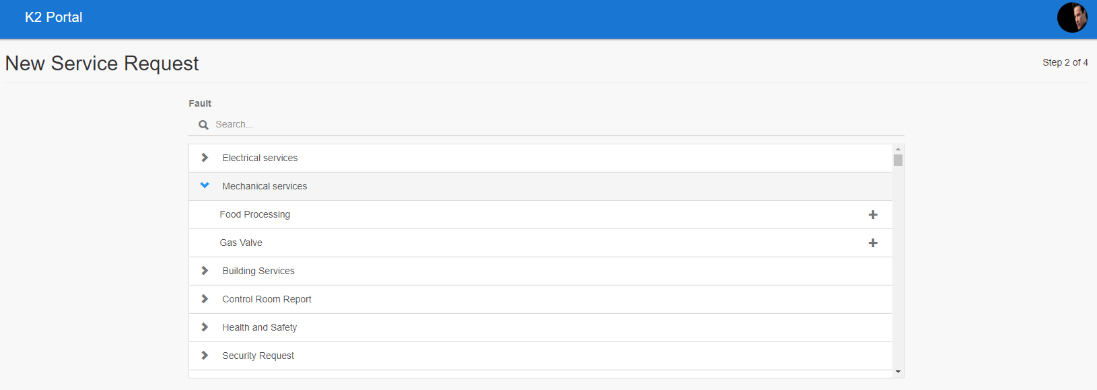The image size is (1097, 390).
Task: Open the user avatar profile picture
Action: pyautogui.click(x=1072, y=18)
